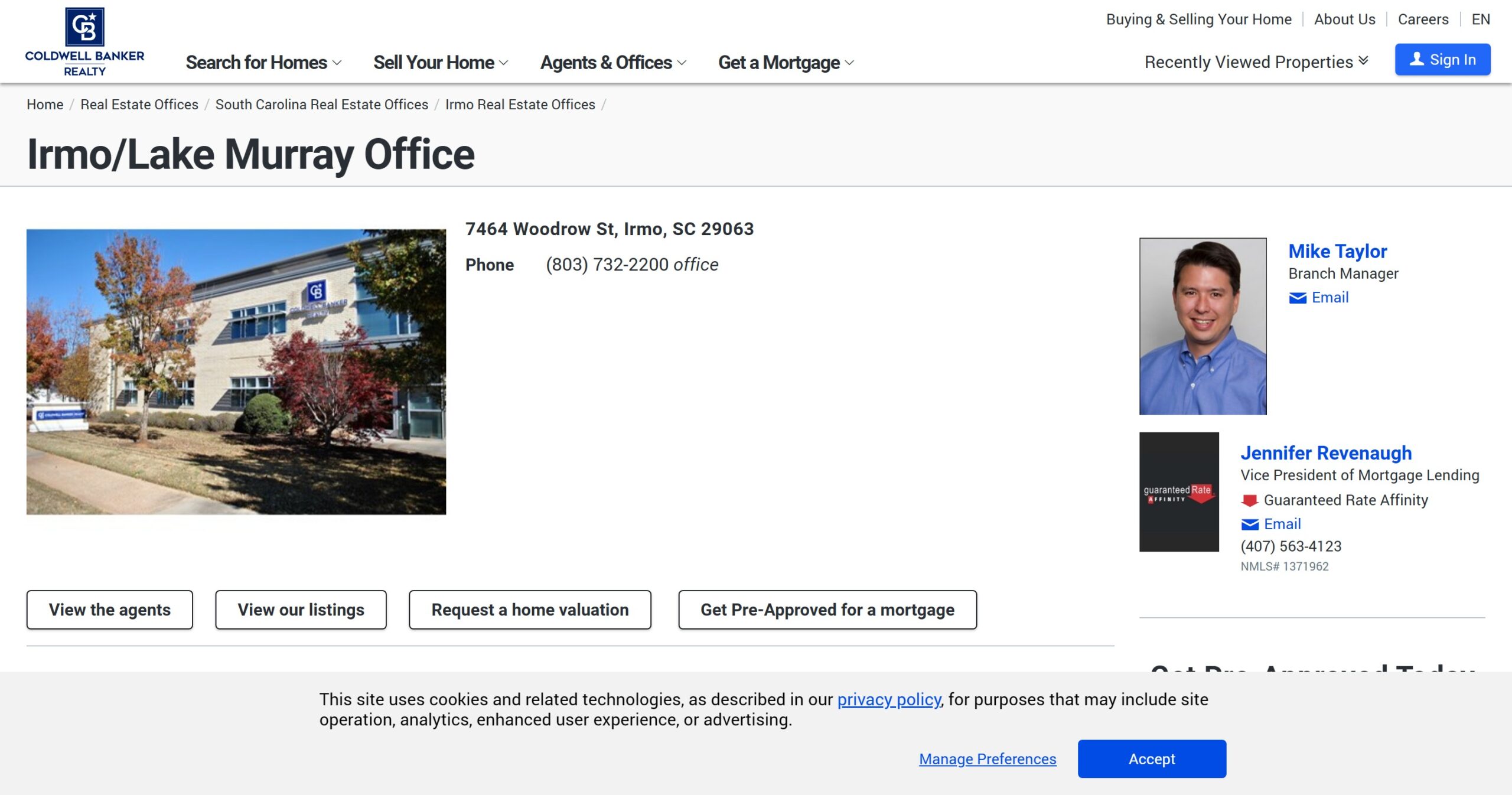Open Mike Taylor's profile photo
The image size is (1512, 795).
tap(1203, 326)
